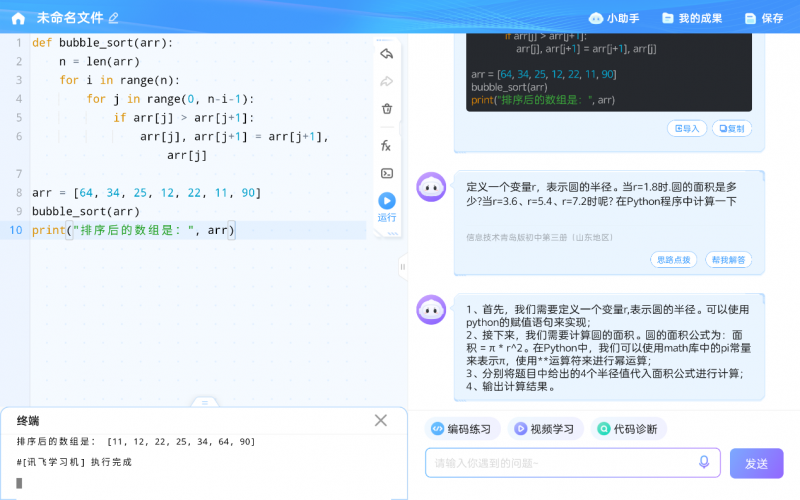Collapse terminal via handle above 终端

point(205,403)
